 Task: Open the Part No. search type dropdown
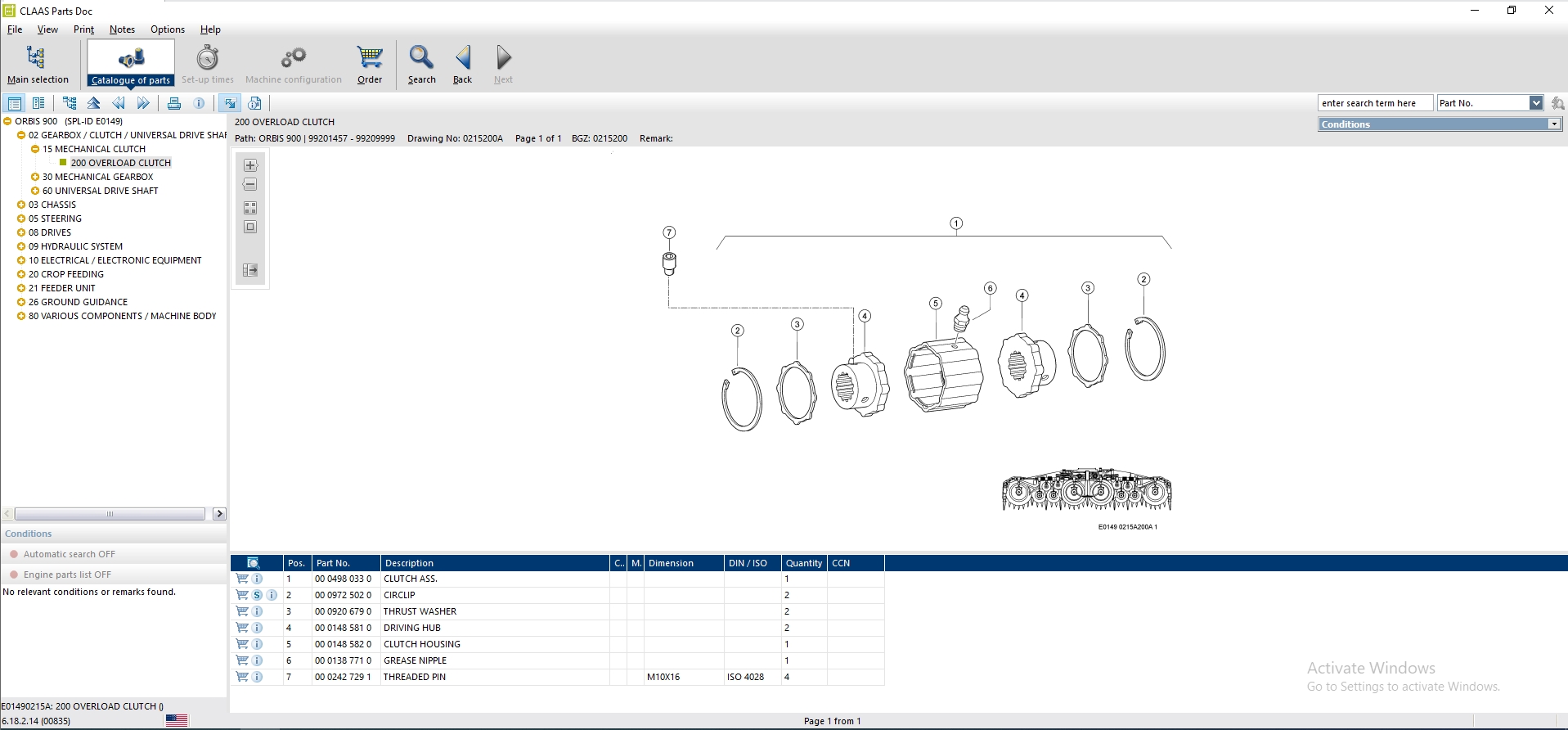pos(1536,103)
